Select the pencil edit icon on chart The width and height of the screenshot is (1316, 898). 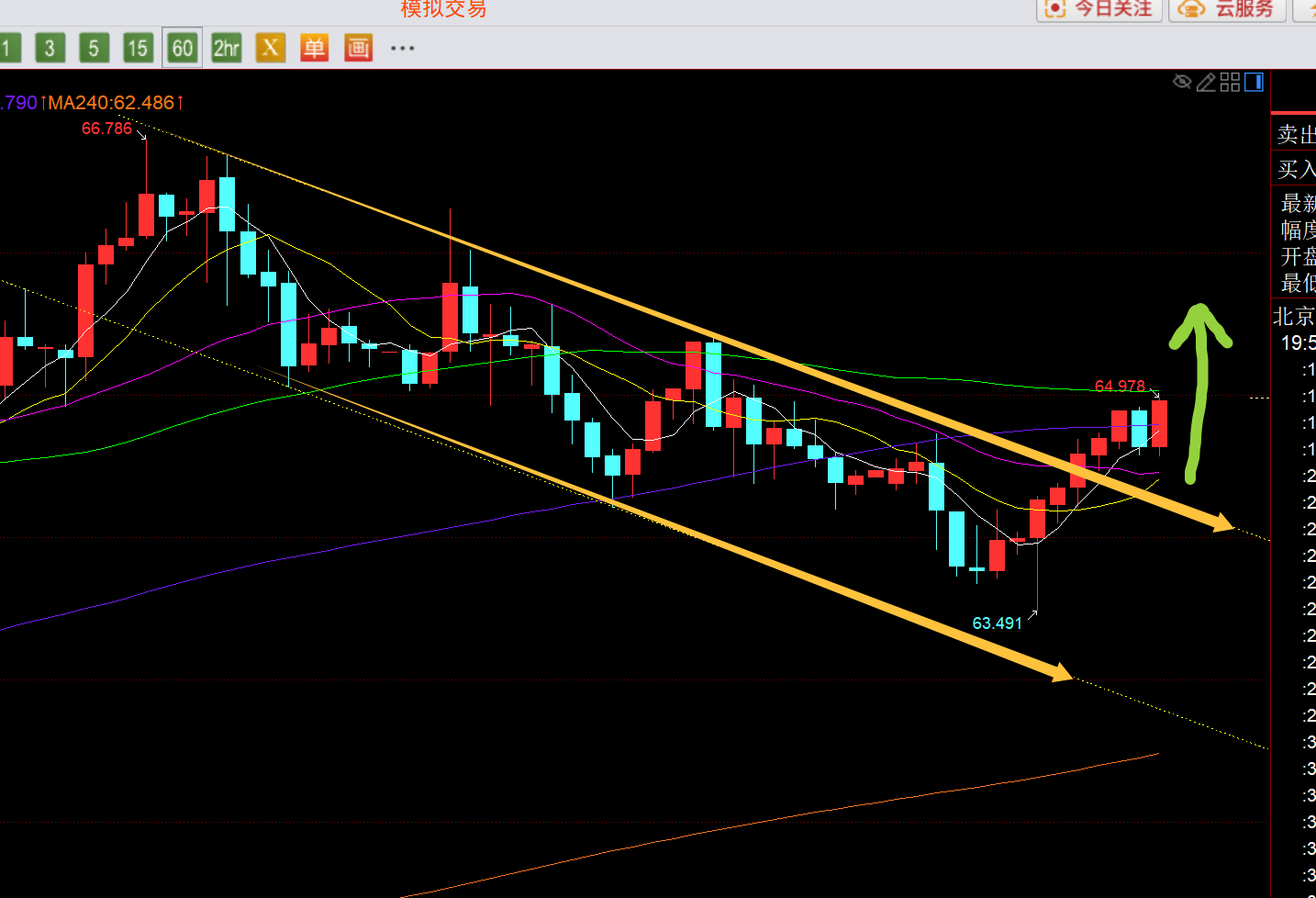tap(1206, 83)
